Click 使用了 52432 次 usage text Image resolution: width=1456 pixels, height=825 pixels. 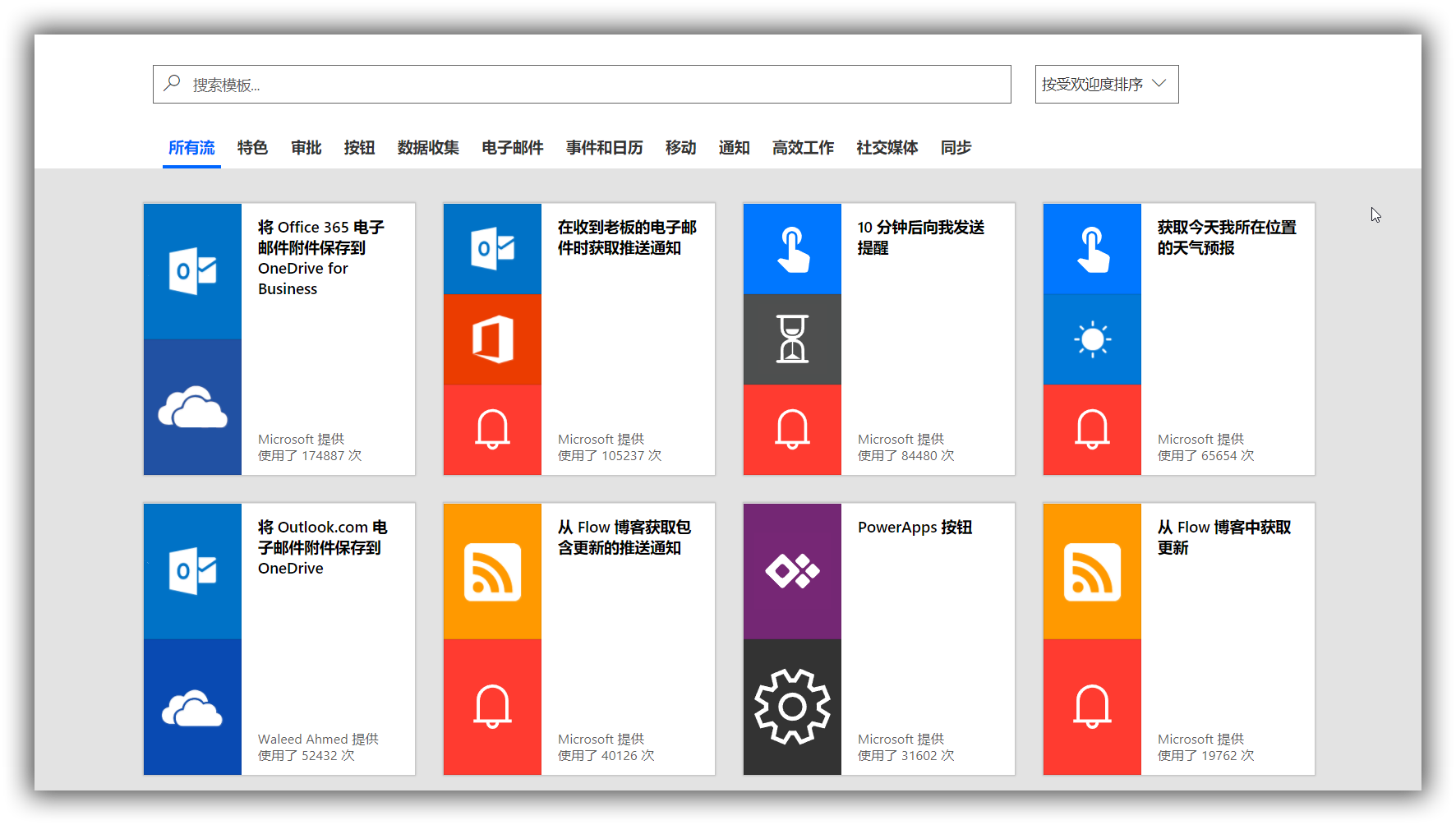(306, 755)
